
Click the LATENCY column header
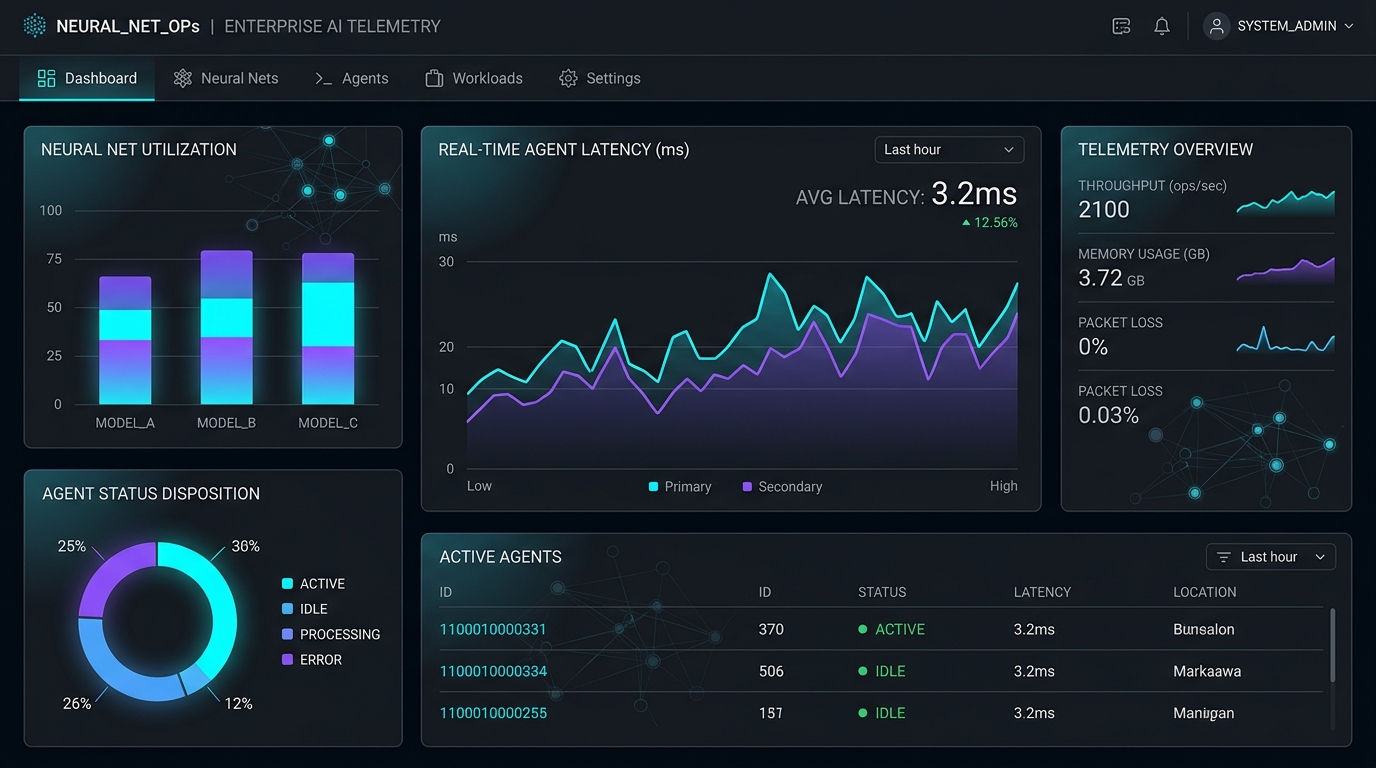click(1042, 592)
